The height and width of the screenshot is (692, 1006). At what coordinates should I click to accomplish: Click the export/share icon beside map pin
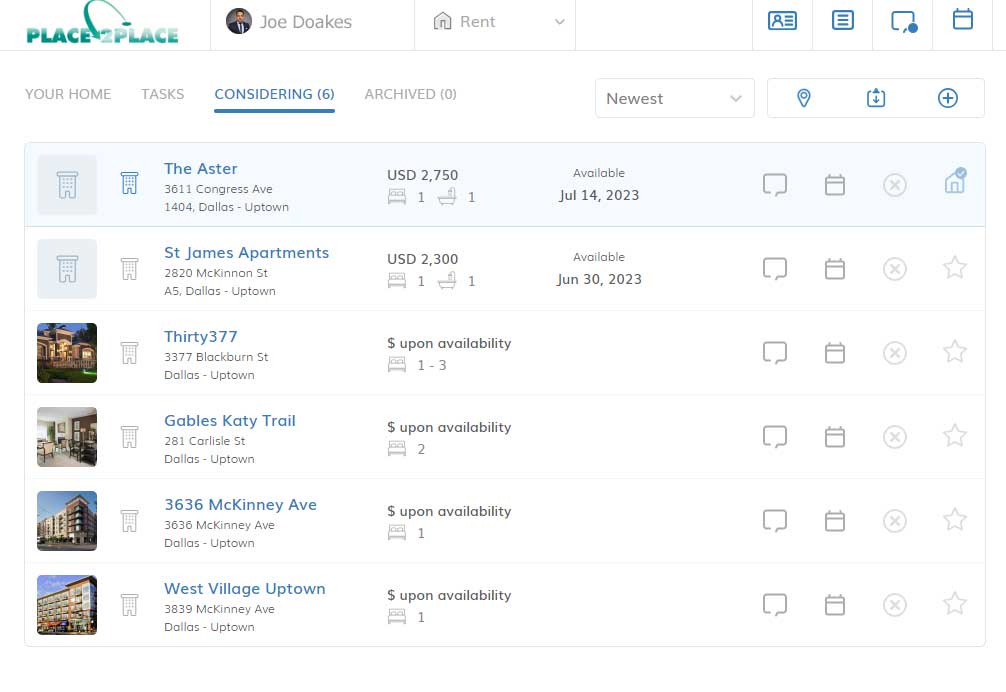click(876, 98)
